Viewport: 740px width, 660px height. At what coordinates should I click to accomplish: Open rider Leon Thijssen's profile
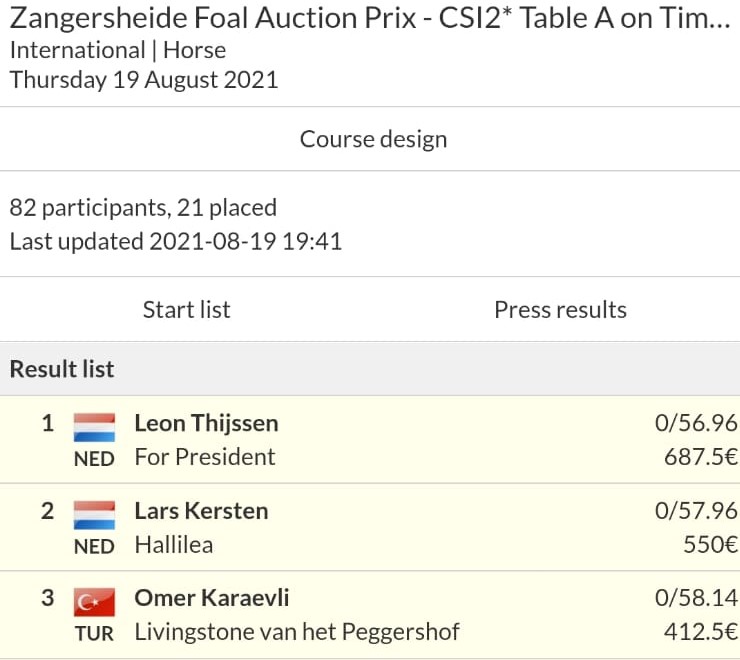206,423
